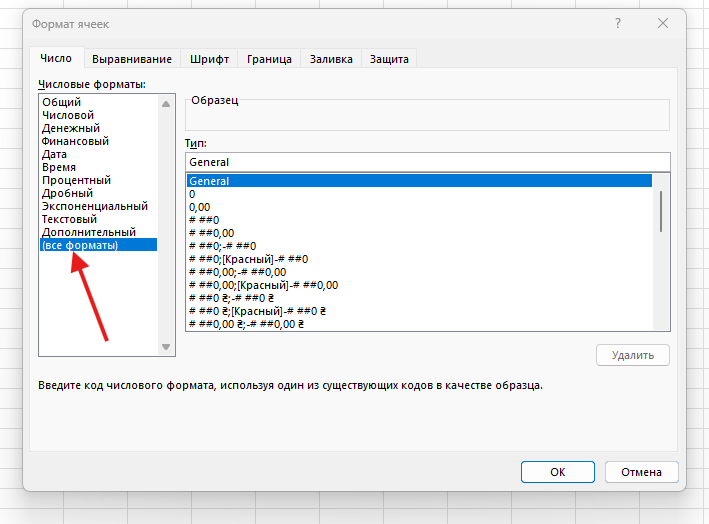Open the Защита tab
Image resolution: width=709 pixels, height=524 pixels.
(389, 59)
